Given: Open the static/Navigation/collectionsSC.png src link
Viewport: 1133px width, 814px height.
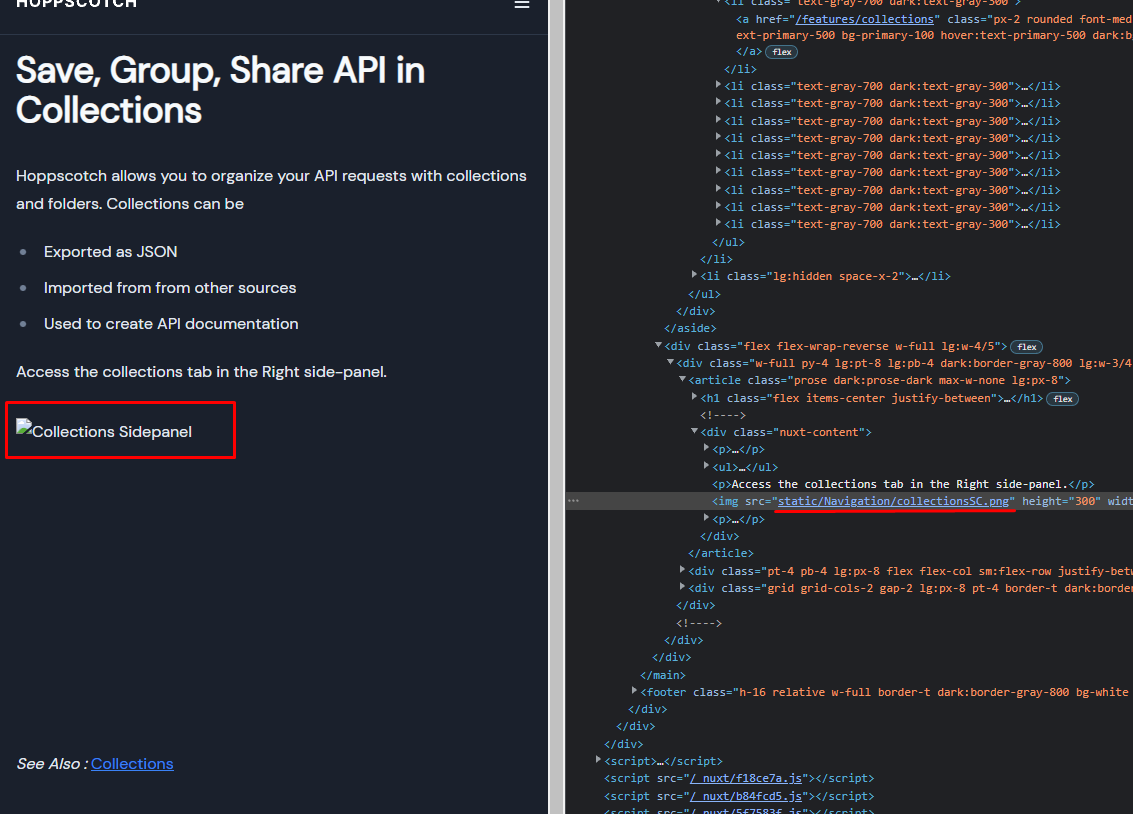Looking at the screenshot, I should pos(893,501).
